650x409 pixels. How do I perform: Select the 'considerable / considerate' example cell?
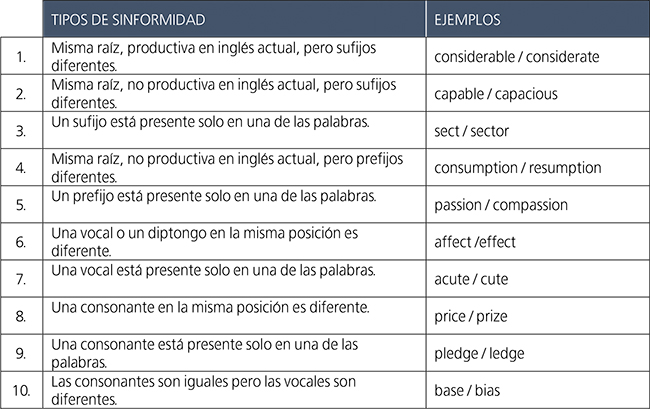coord(516,57)
